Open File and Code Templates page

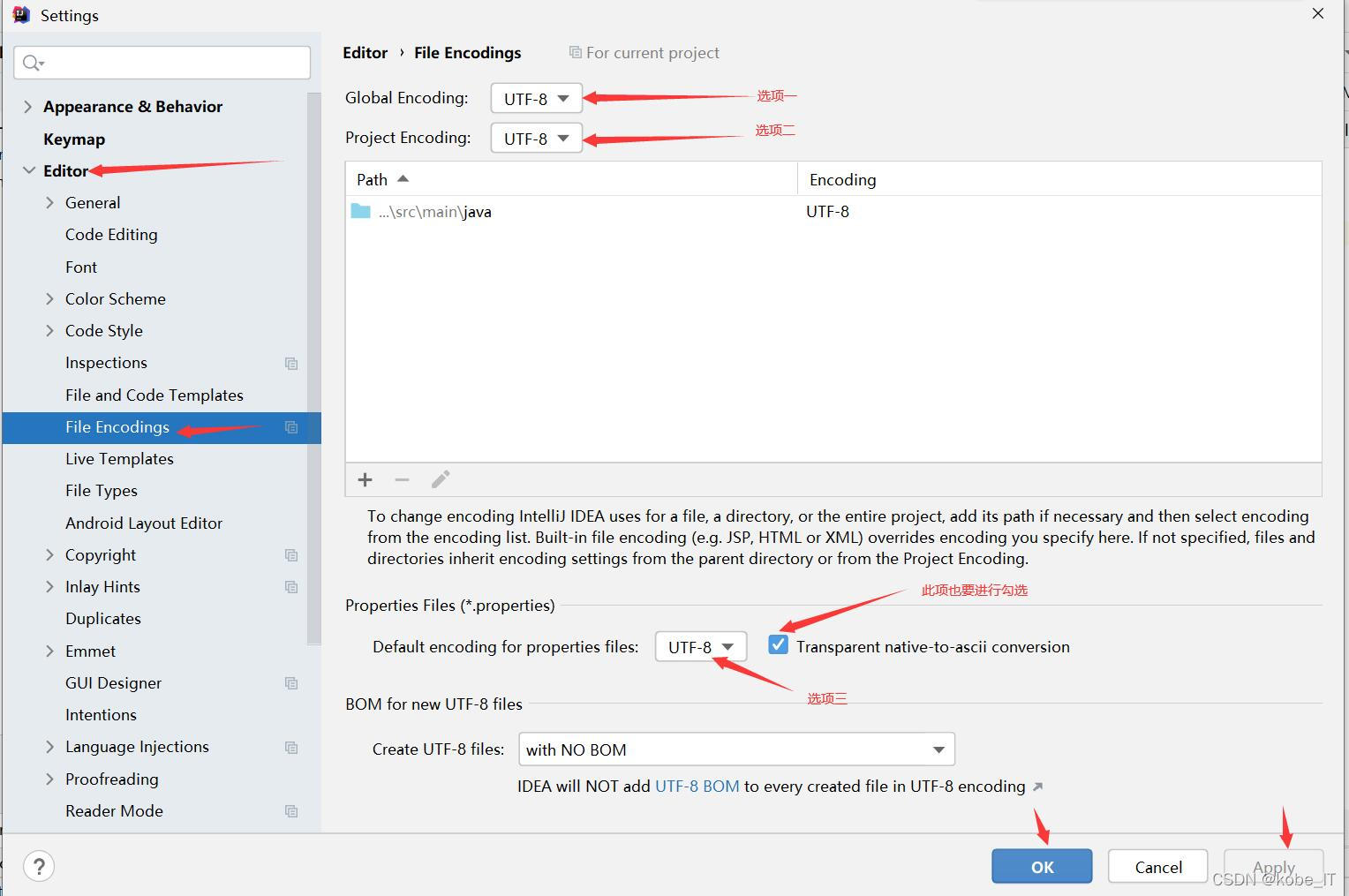pyautogui.click(x=154, y=395)
